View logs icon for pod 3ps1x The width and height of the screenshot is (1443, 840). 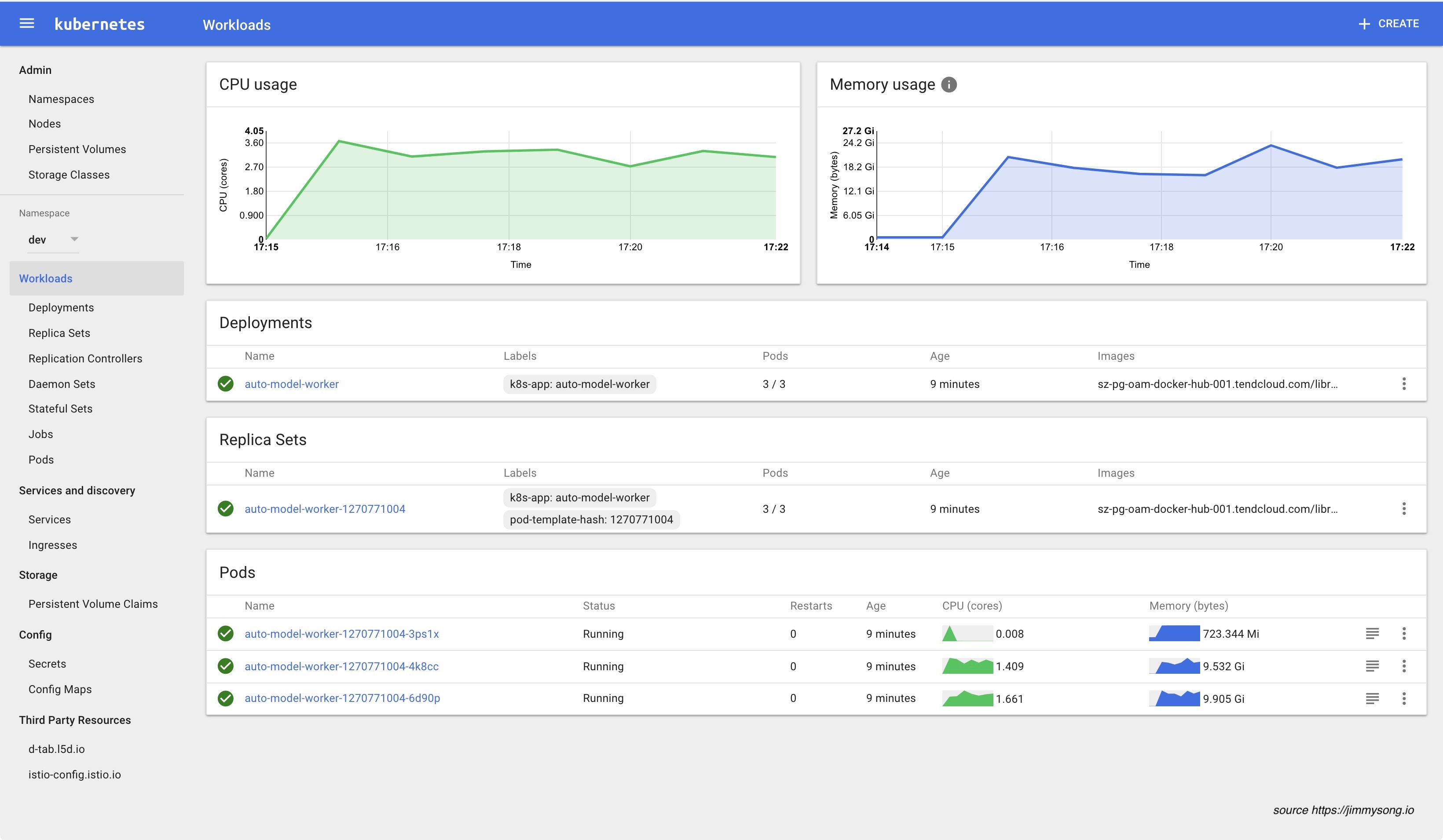point(1372,633)
